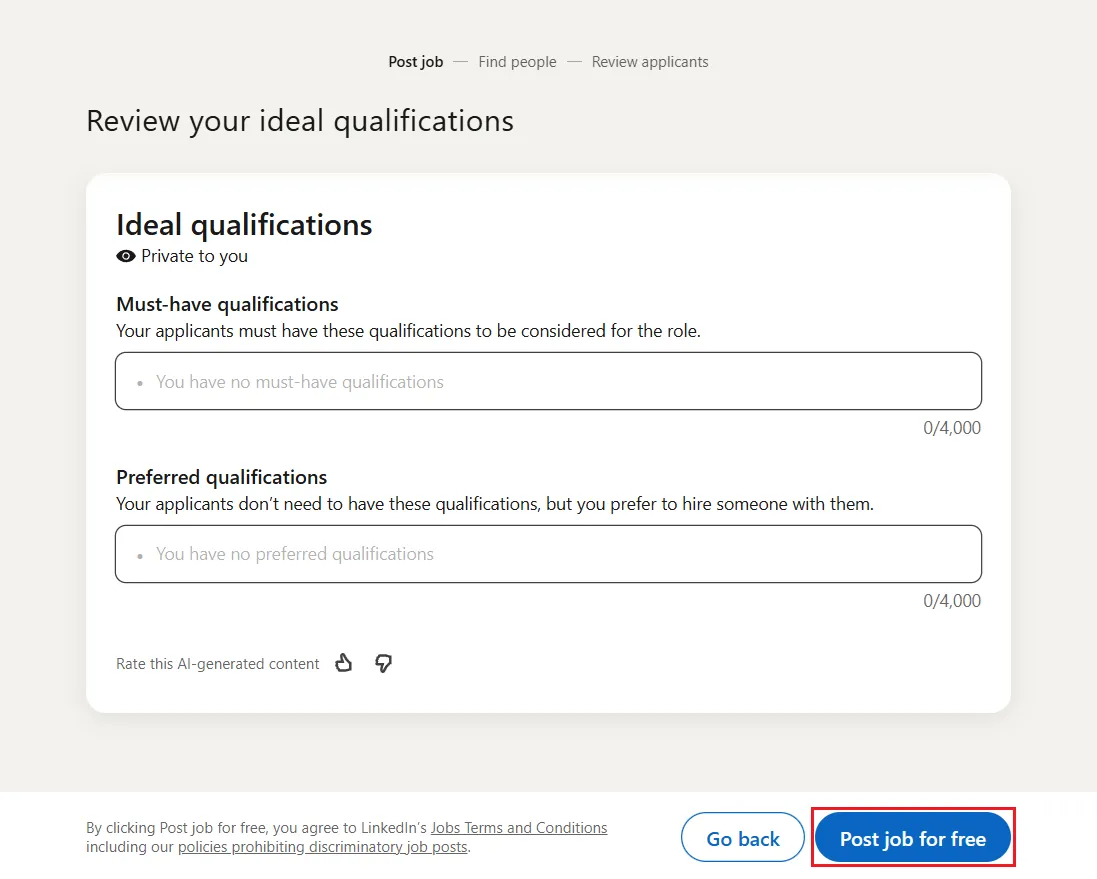
Task: Click the Must-have qualifications section label
Action: (226, 304)
